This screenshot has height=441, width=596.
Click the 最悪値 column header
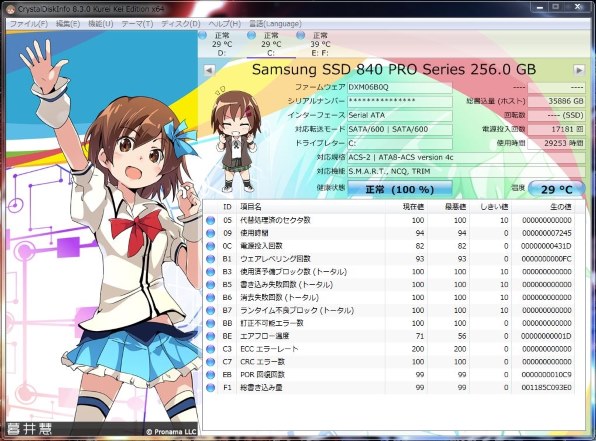[x=449, y=207]
